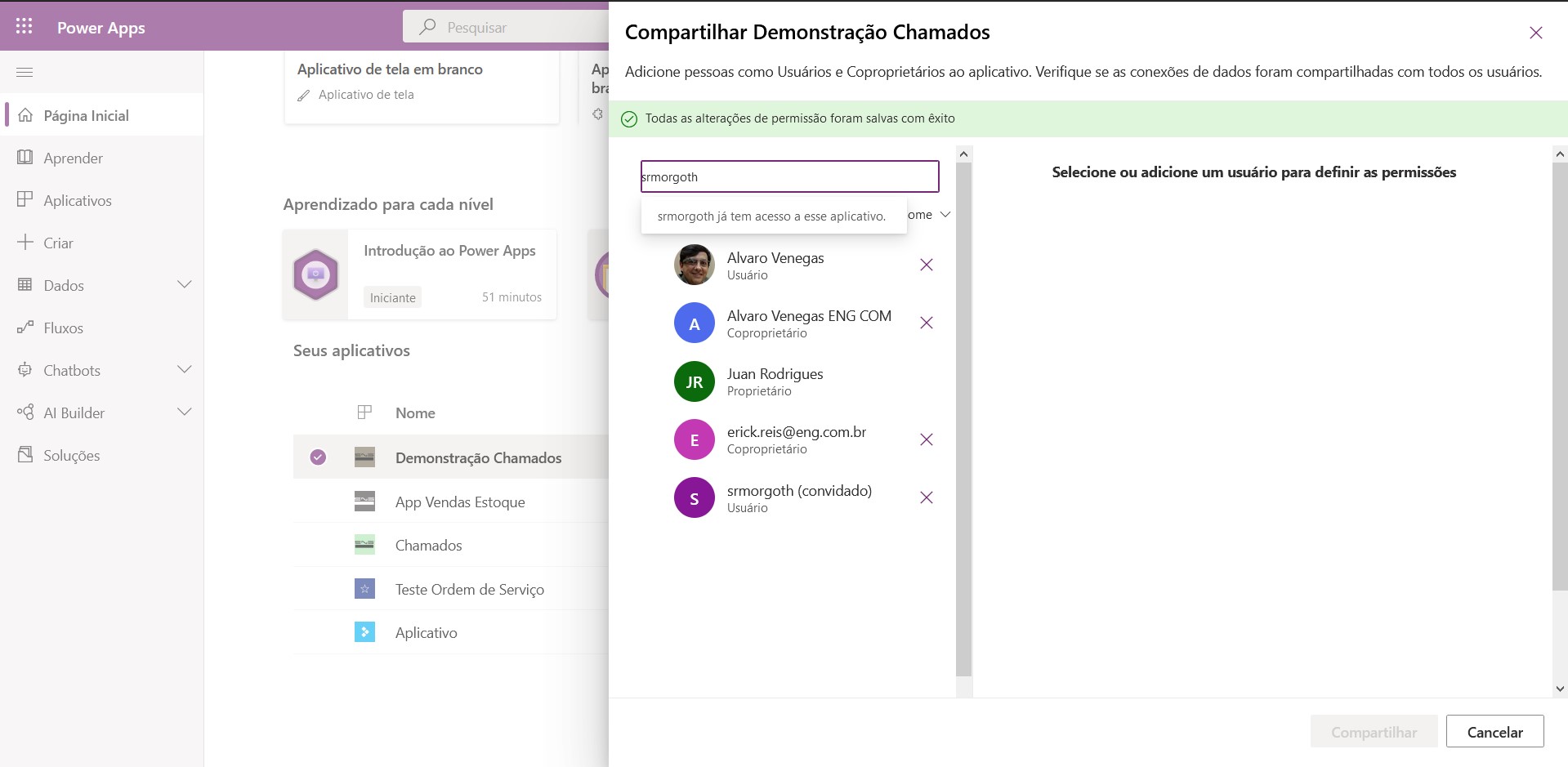Collapse the left navigation hamburger menu
The image size is (1568, 767).
point(25,72)
